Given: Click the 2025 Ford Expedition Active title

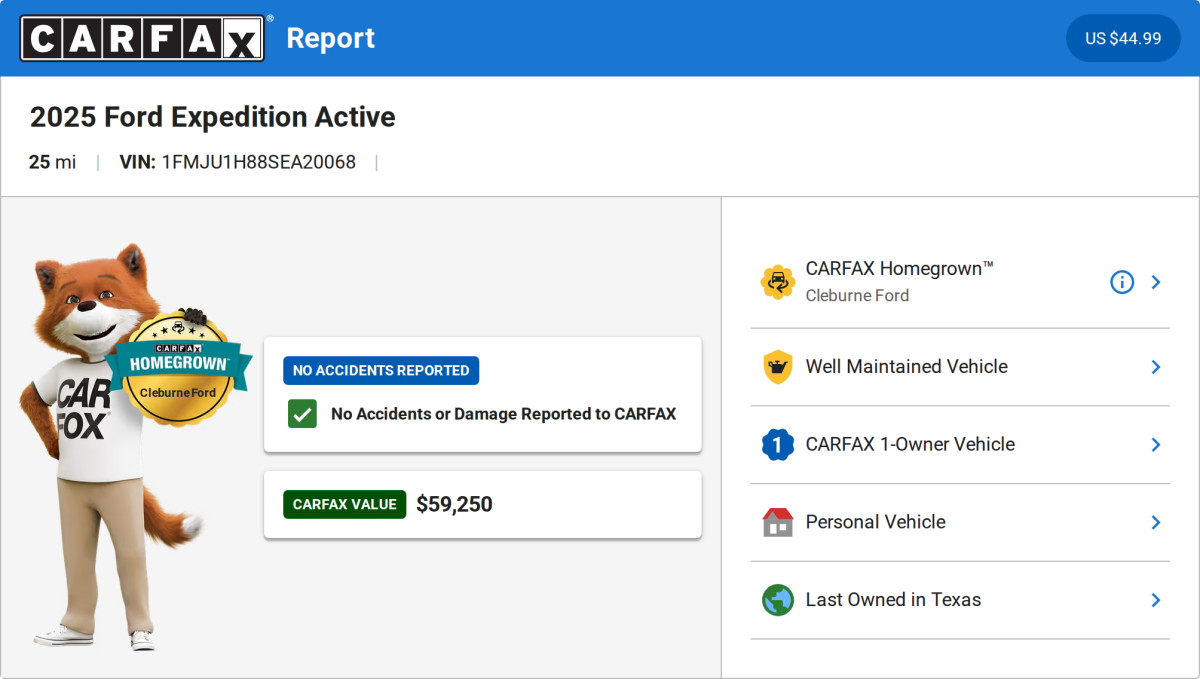Looking at the screenshot, I should pos(213,117).
